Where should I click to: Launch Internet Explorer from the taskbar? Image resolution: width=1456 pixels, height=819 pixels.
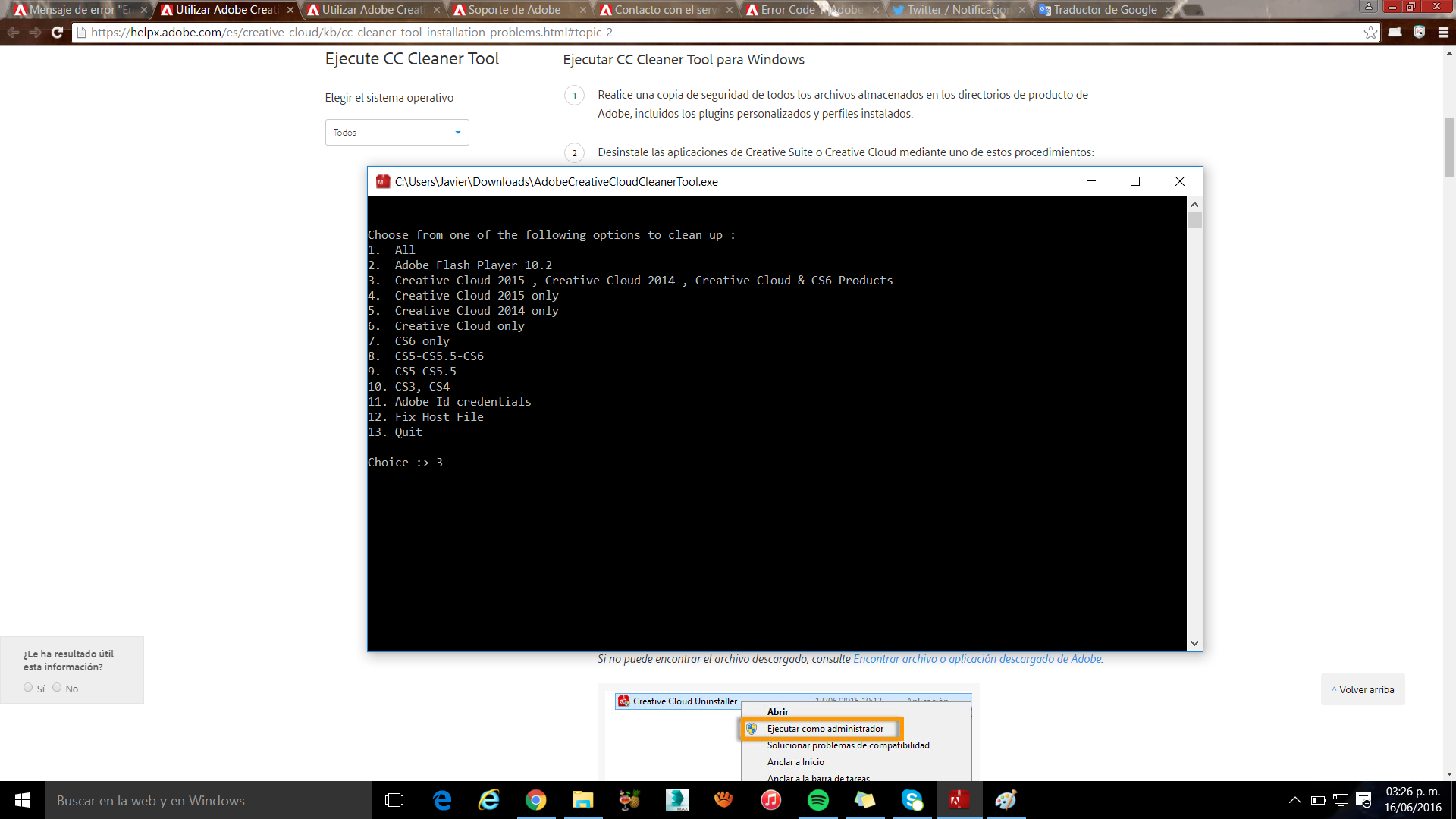click(489, 800)
